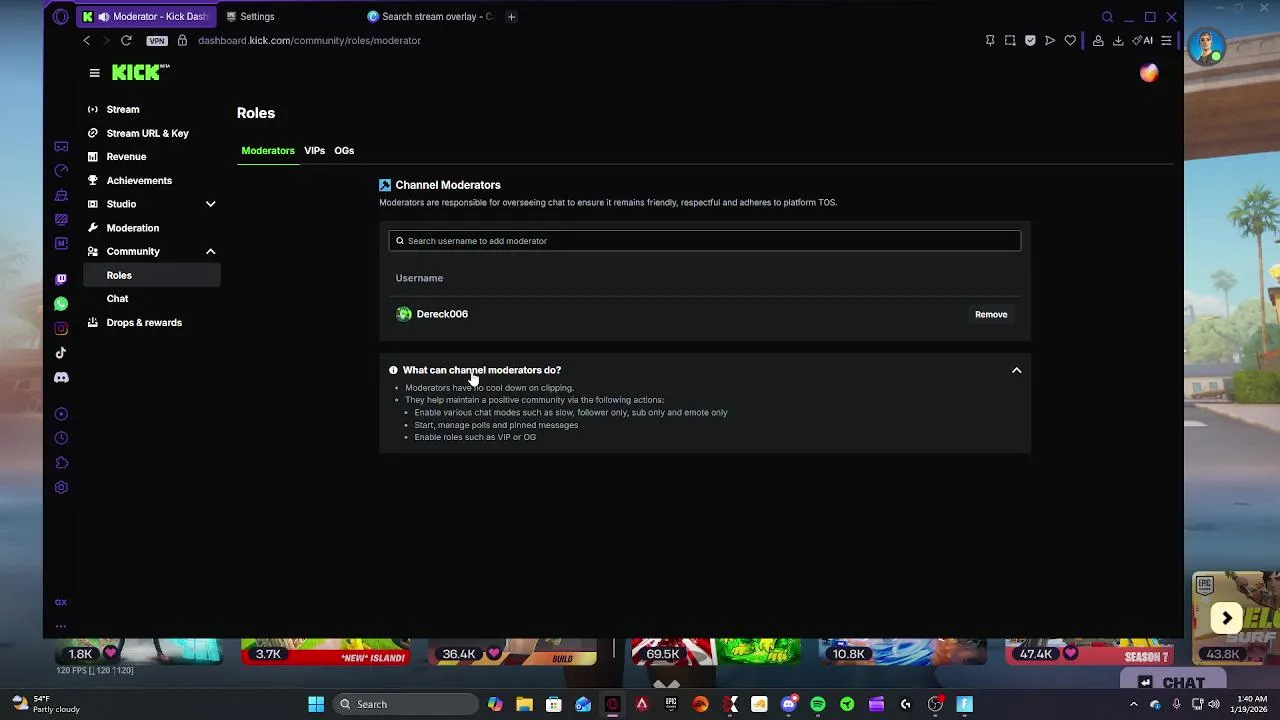Click the KICK logo
This screenshot has width=1280, height=720.
(140, 72)
